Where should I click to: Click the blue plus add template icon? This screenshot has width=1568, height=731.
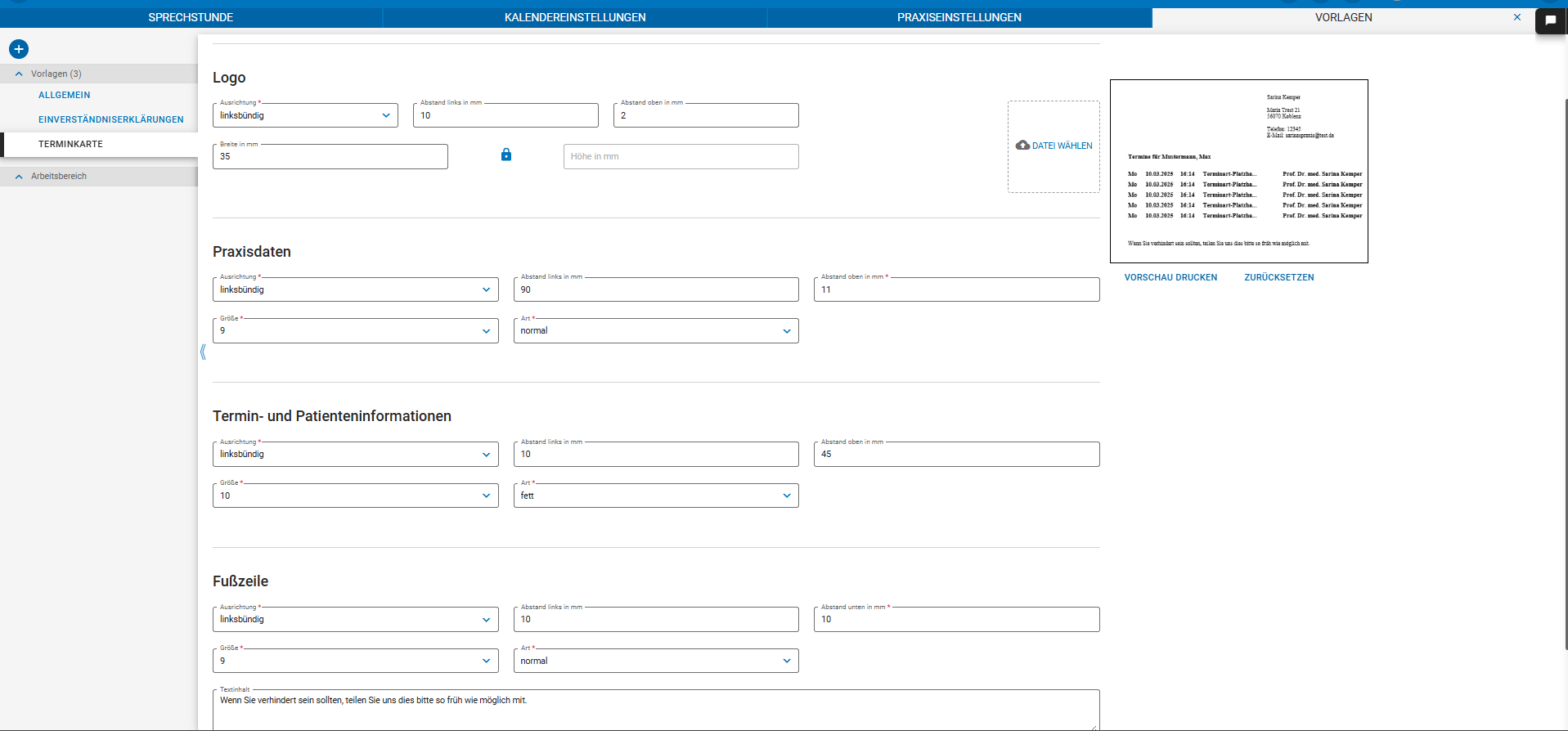coord(19,49)
